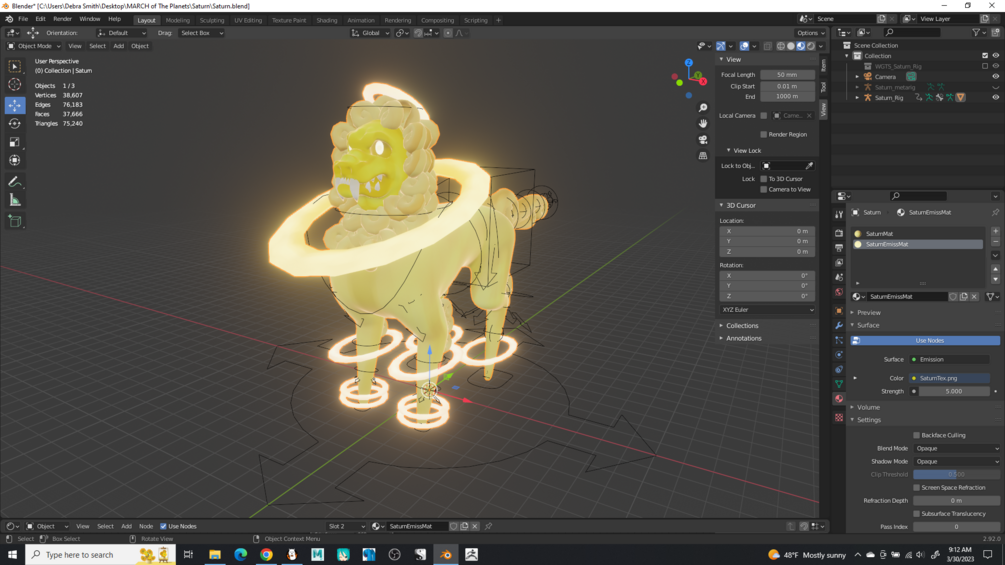1005x565 pixels.
Task: Expand the Collections panel
Action: tap(742, 325)
